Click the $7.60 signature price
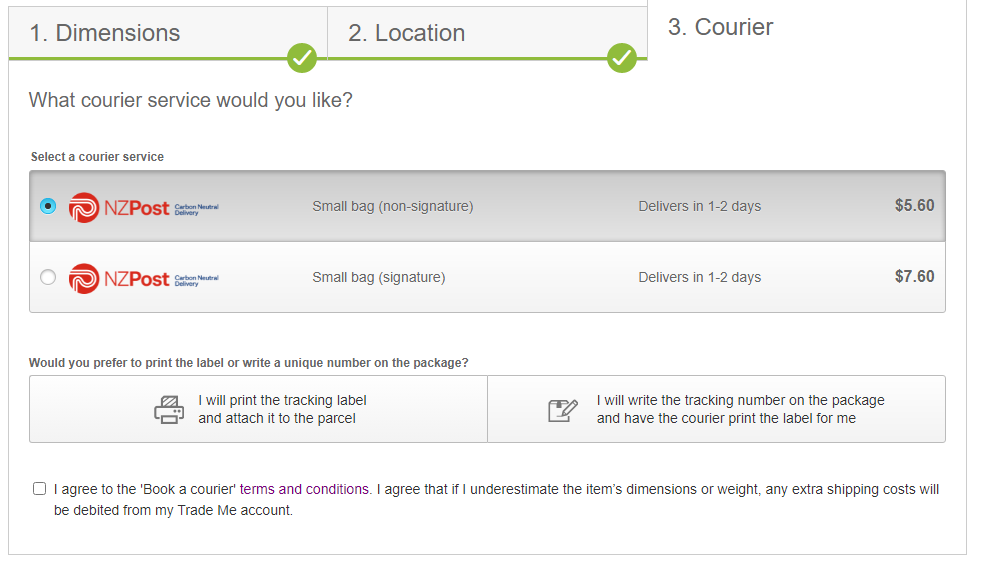 coord(914,277)
